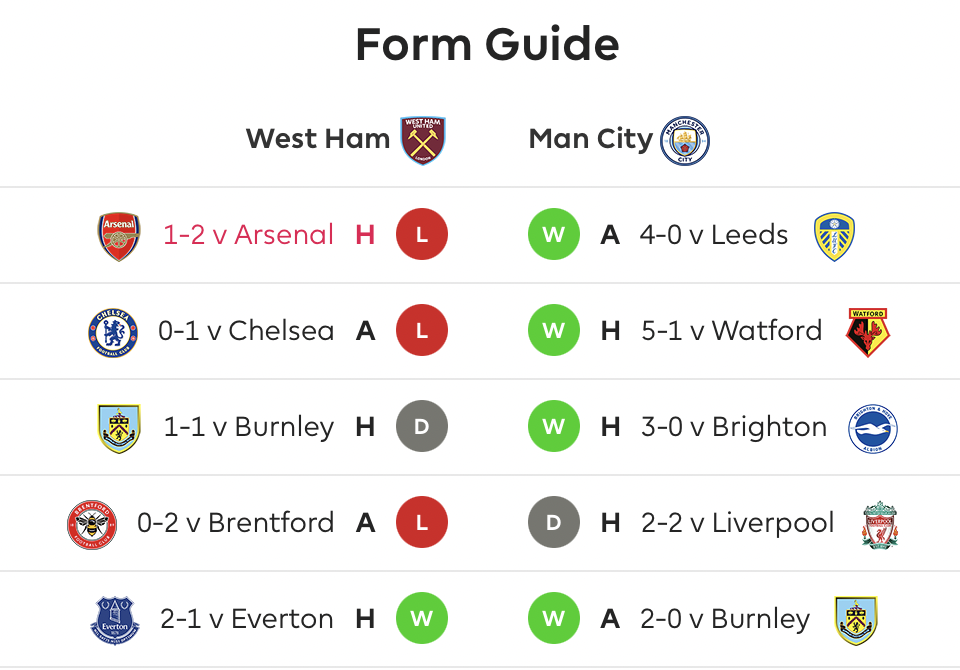Click the Watford club crest

868,332
